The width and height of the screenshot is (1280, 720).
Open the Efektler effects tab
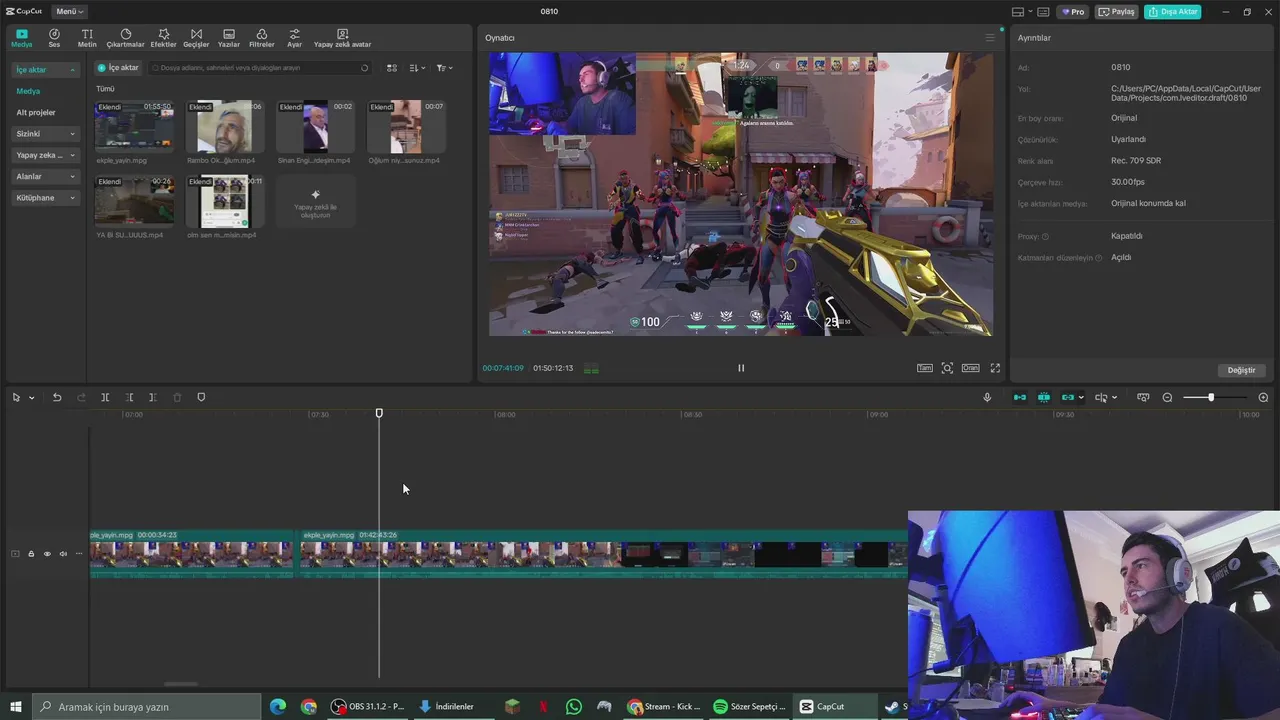[163, 38]
